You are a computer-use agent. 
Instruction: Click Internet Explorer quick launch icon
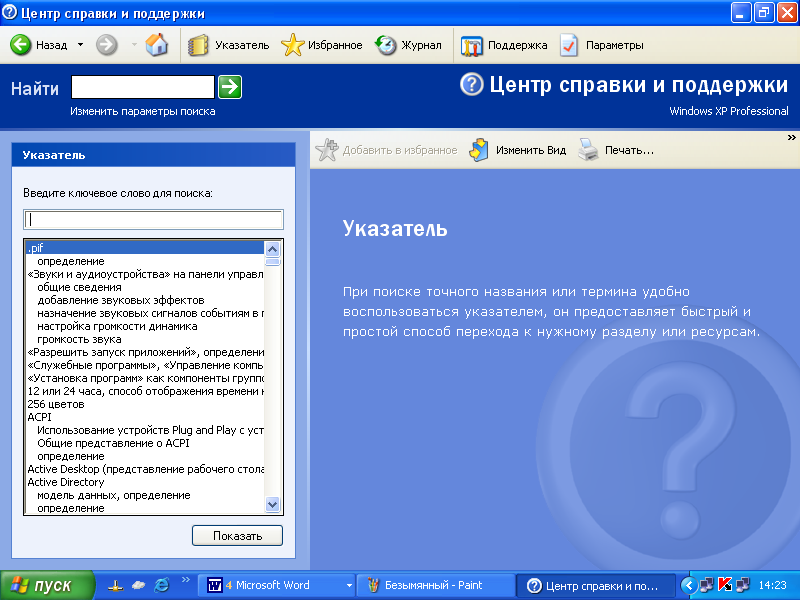tap(162, 585)
